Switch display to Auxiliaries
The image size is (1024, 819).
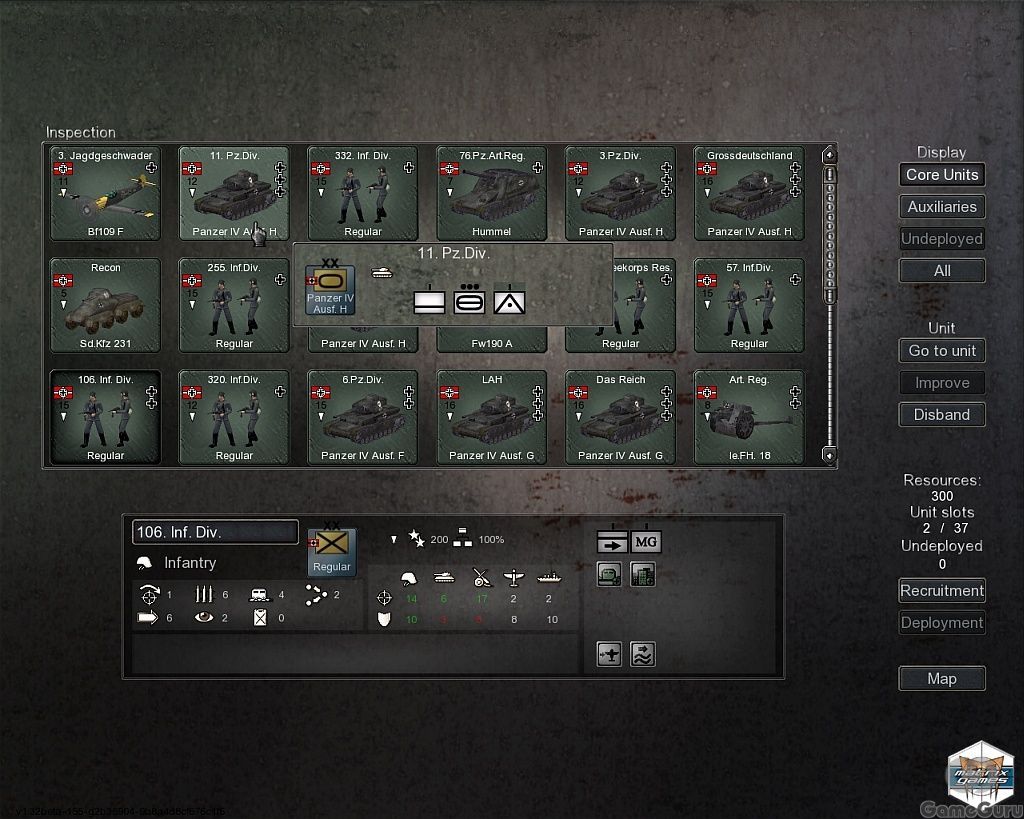[942, 207]
